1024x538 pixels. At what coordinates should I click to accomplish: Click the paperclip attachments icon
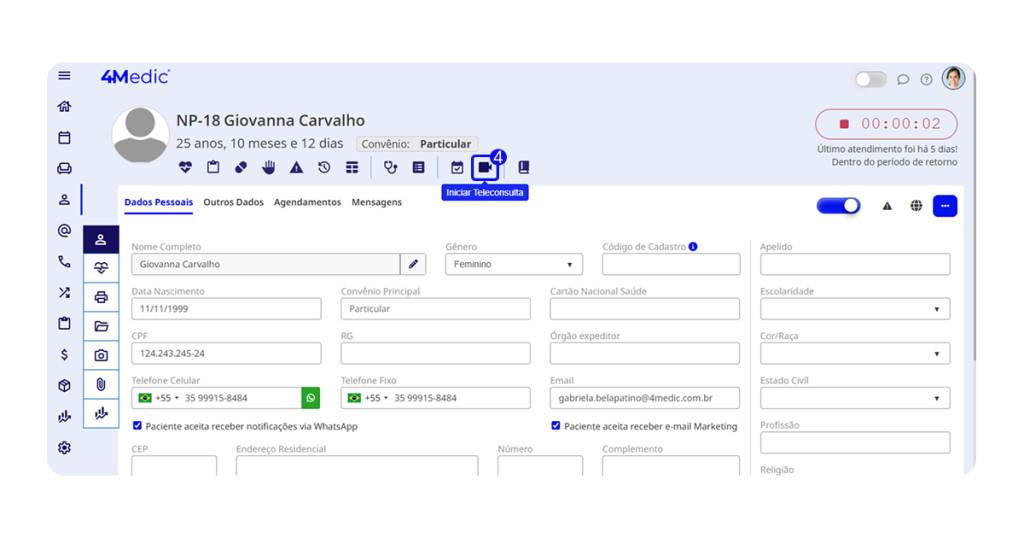point(101,384)
